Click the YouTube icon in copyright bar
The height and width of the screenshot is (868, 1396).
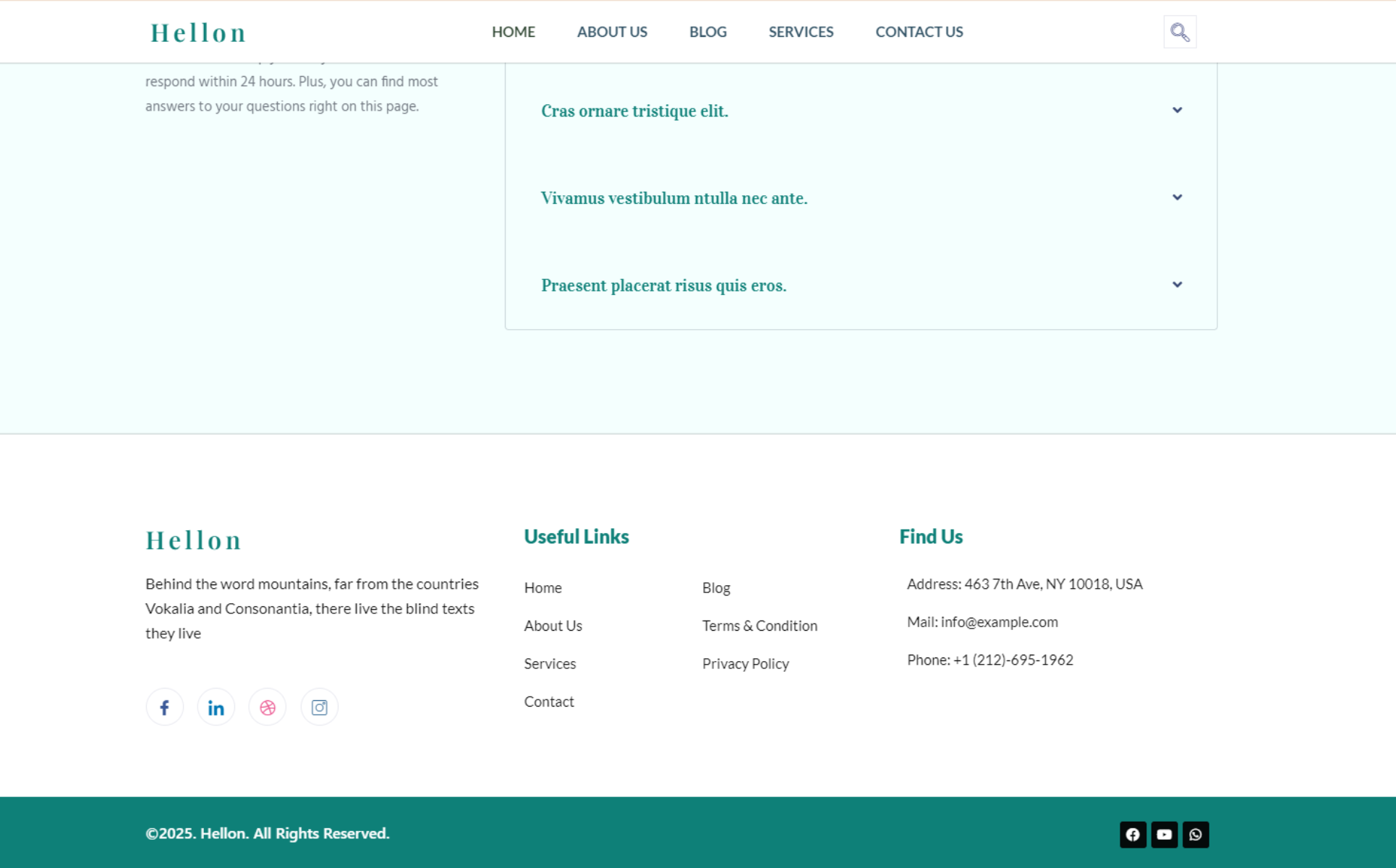[1164, 835]
